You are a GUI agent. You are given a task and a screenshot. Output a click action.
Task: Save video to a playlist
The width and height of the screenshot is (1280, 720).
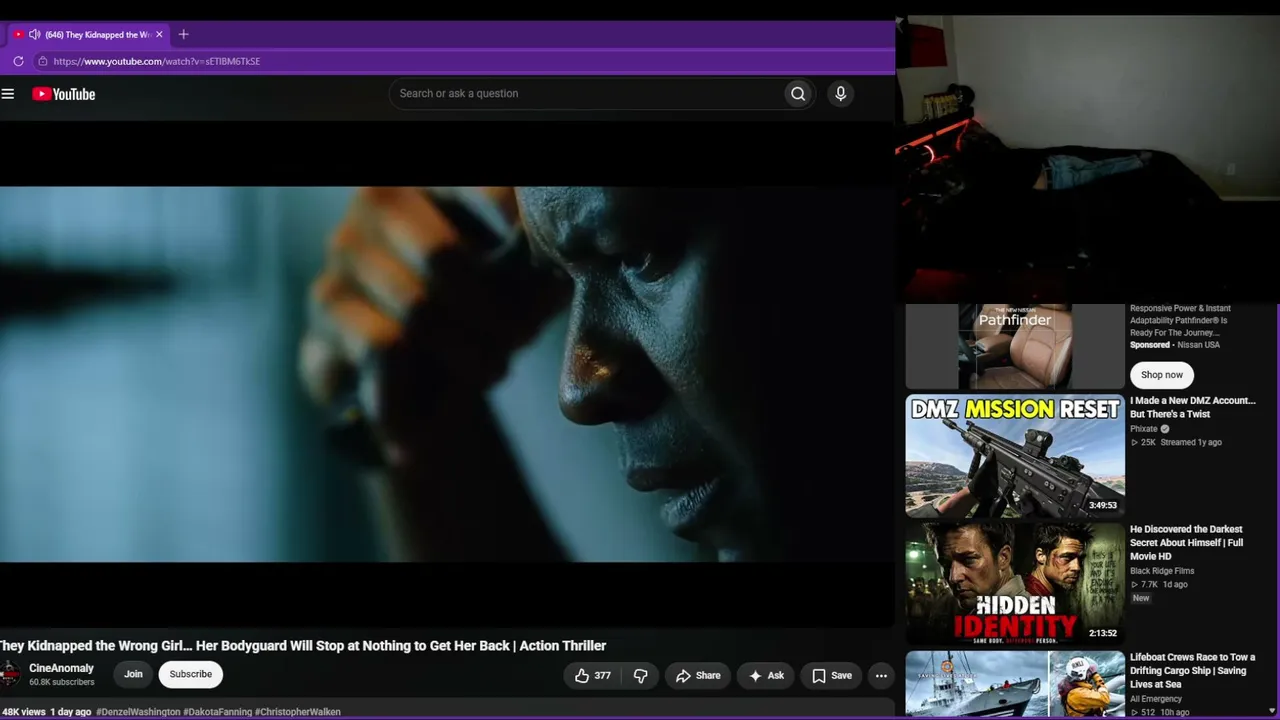(832, 676)
